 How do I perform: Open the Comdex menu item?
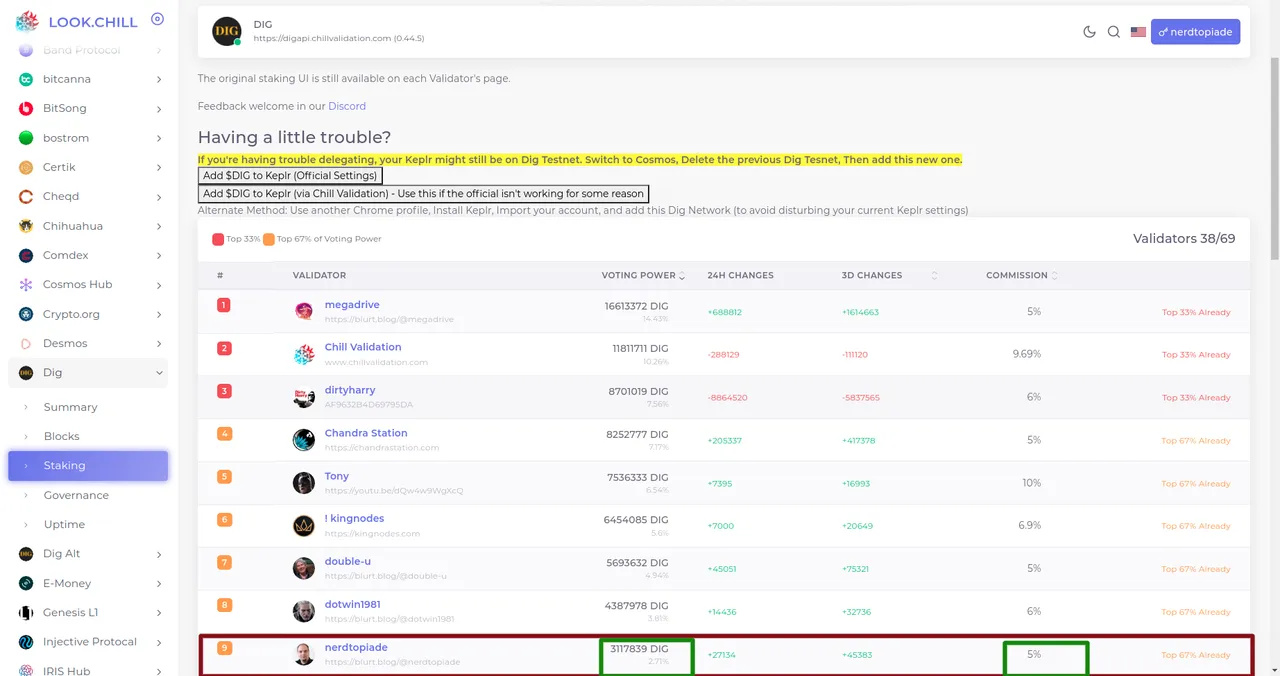88,255
